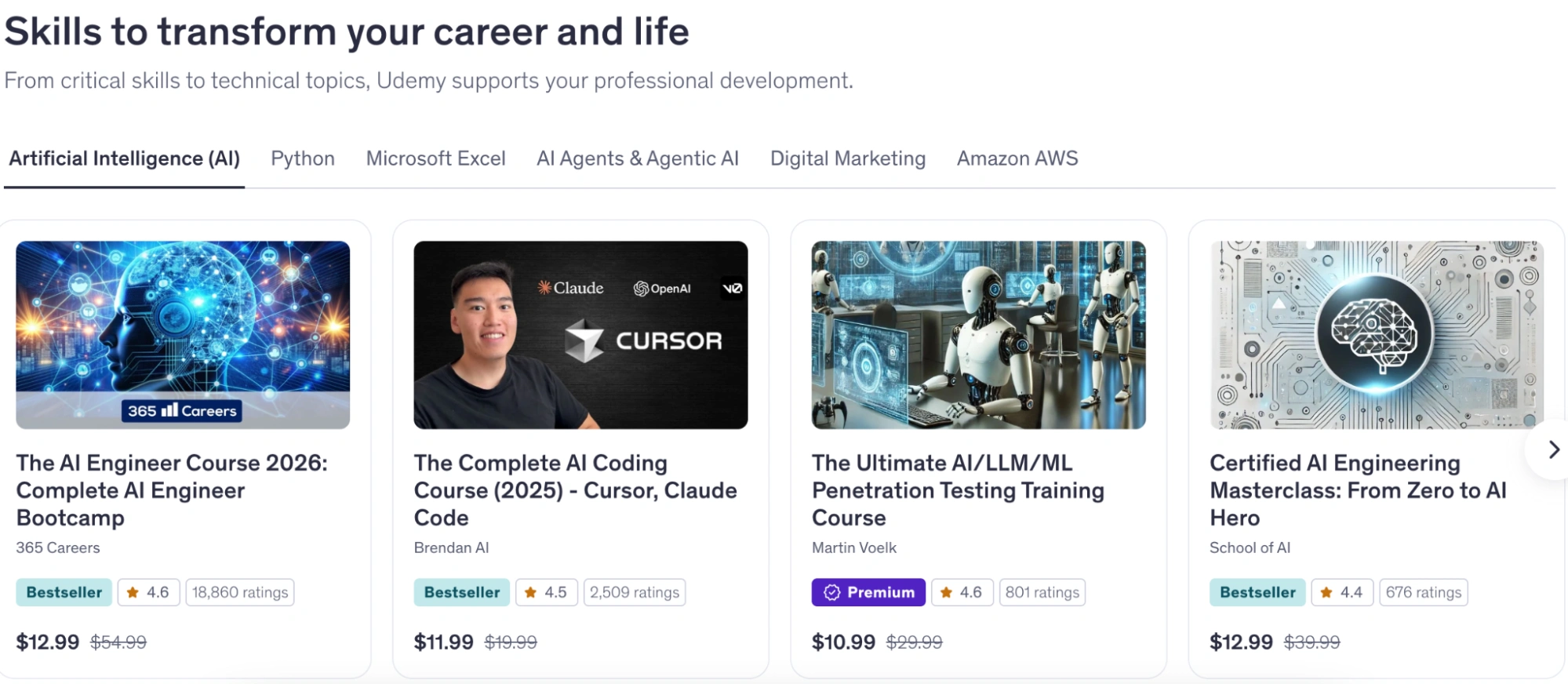View Amazon AWS courses
Image resolution: width=1568 pixels, height=684 pixels.
(1017, 158)
